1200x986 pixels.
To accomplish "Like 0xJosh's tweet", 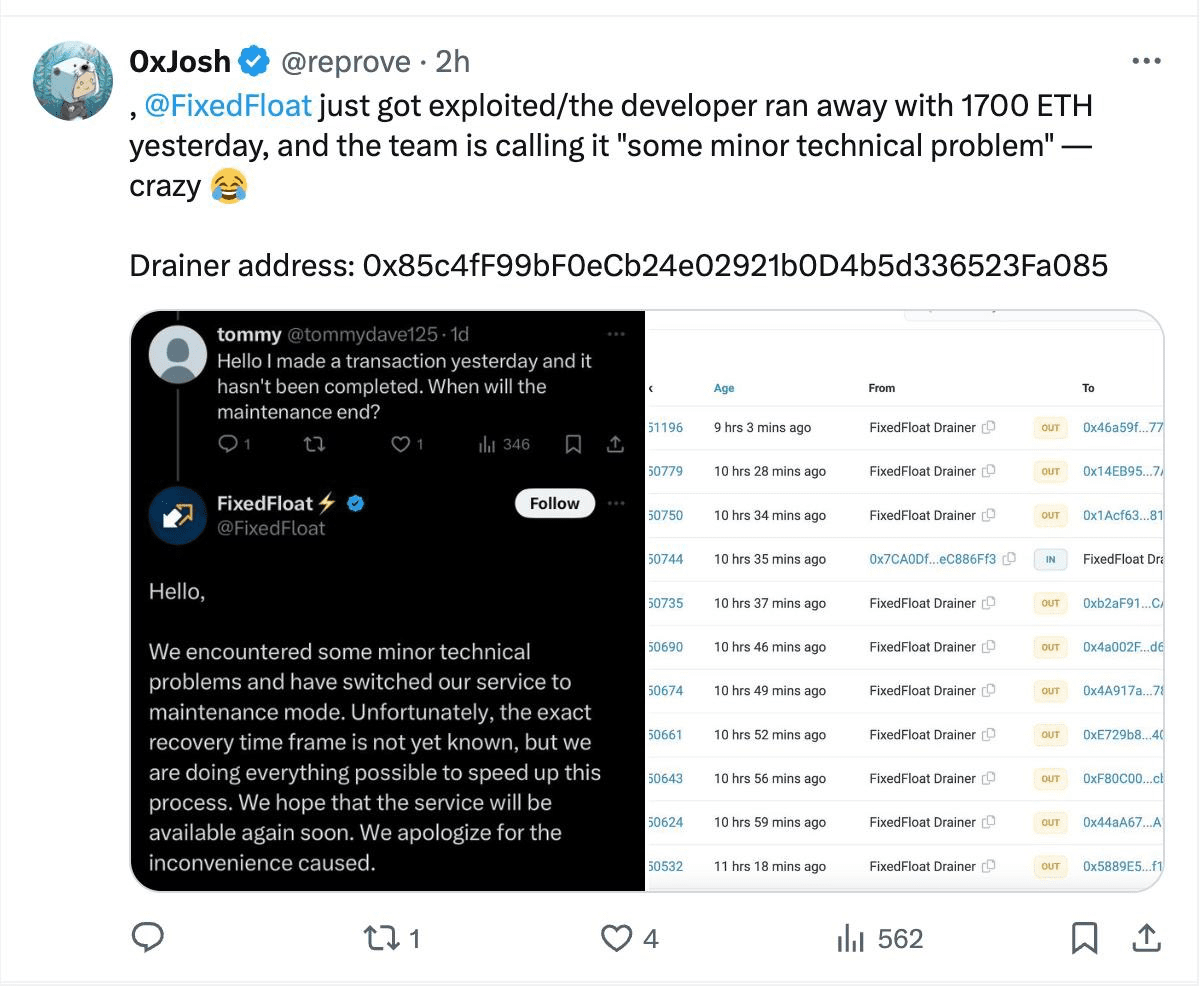I will [618, 938].
